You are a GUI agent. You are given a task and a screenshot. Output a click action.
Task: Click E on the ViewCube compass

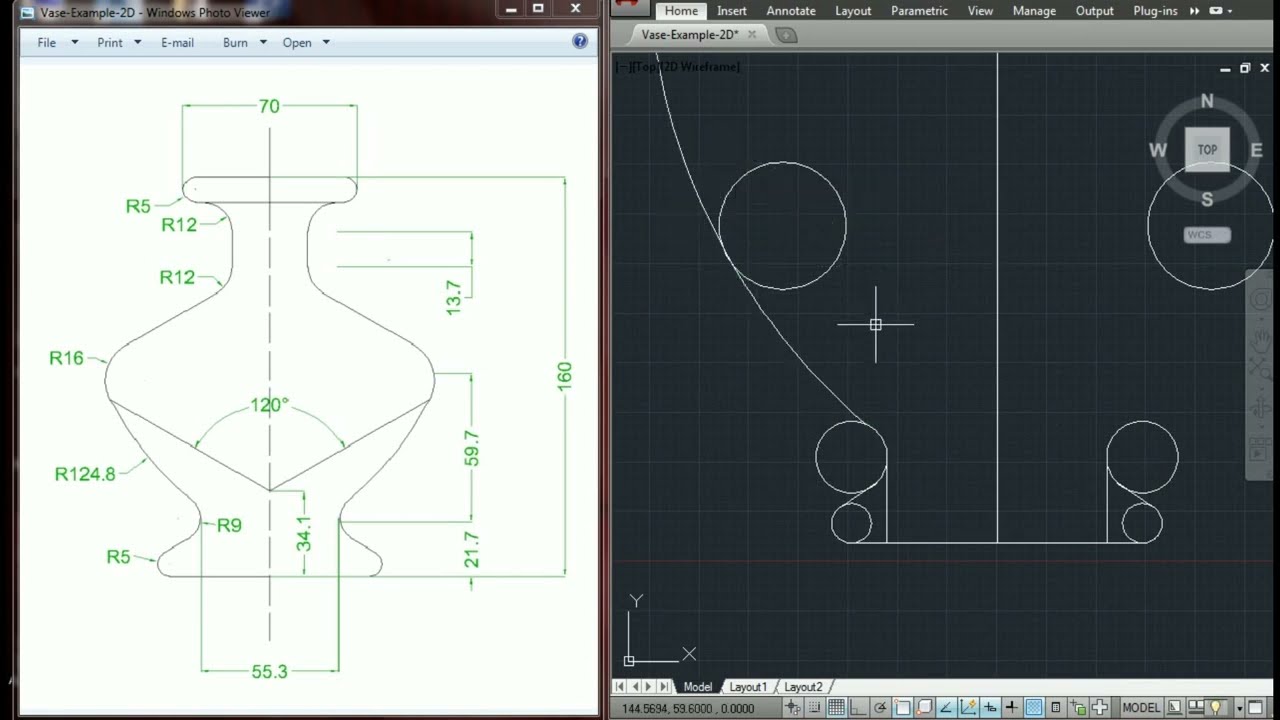point(1257,150)
